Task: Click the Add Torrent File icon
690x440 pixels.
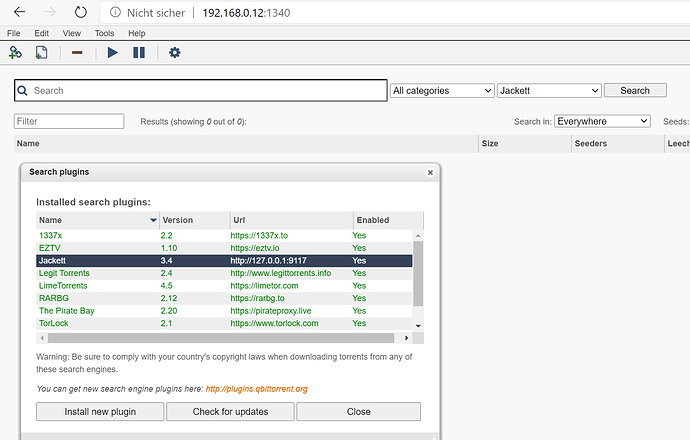Action: pos(41,52)
